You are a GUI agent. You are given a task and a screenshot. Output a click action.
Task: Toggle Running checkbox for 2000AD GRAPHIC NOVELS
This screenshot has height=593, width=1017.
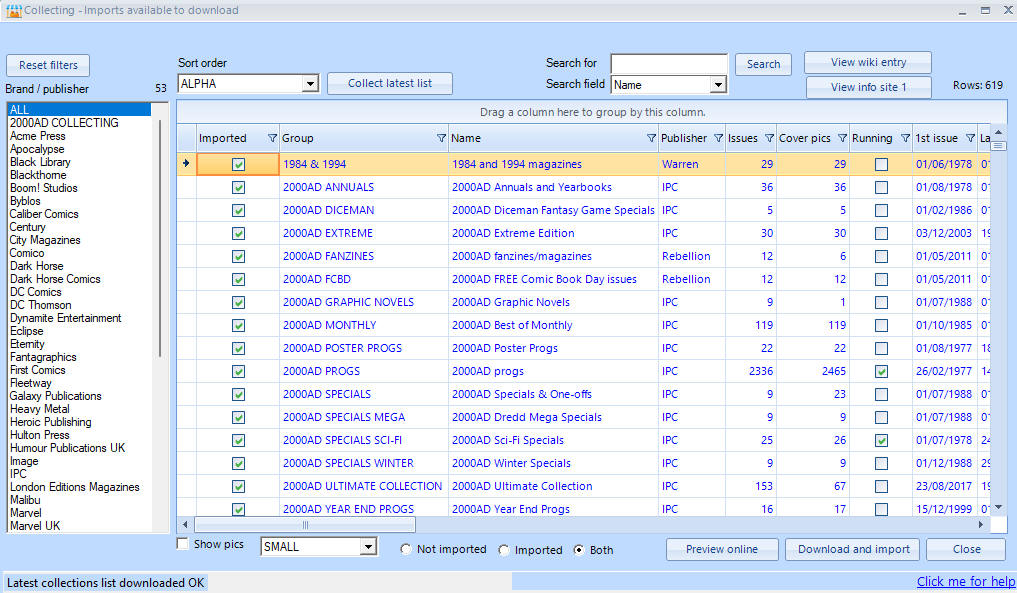[x=881, y=303]
